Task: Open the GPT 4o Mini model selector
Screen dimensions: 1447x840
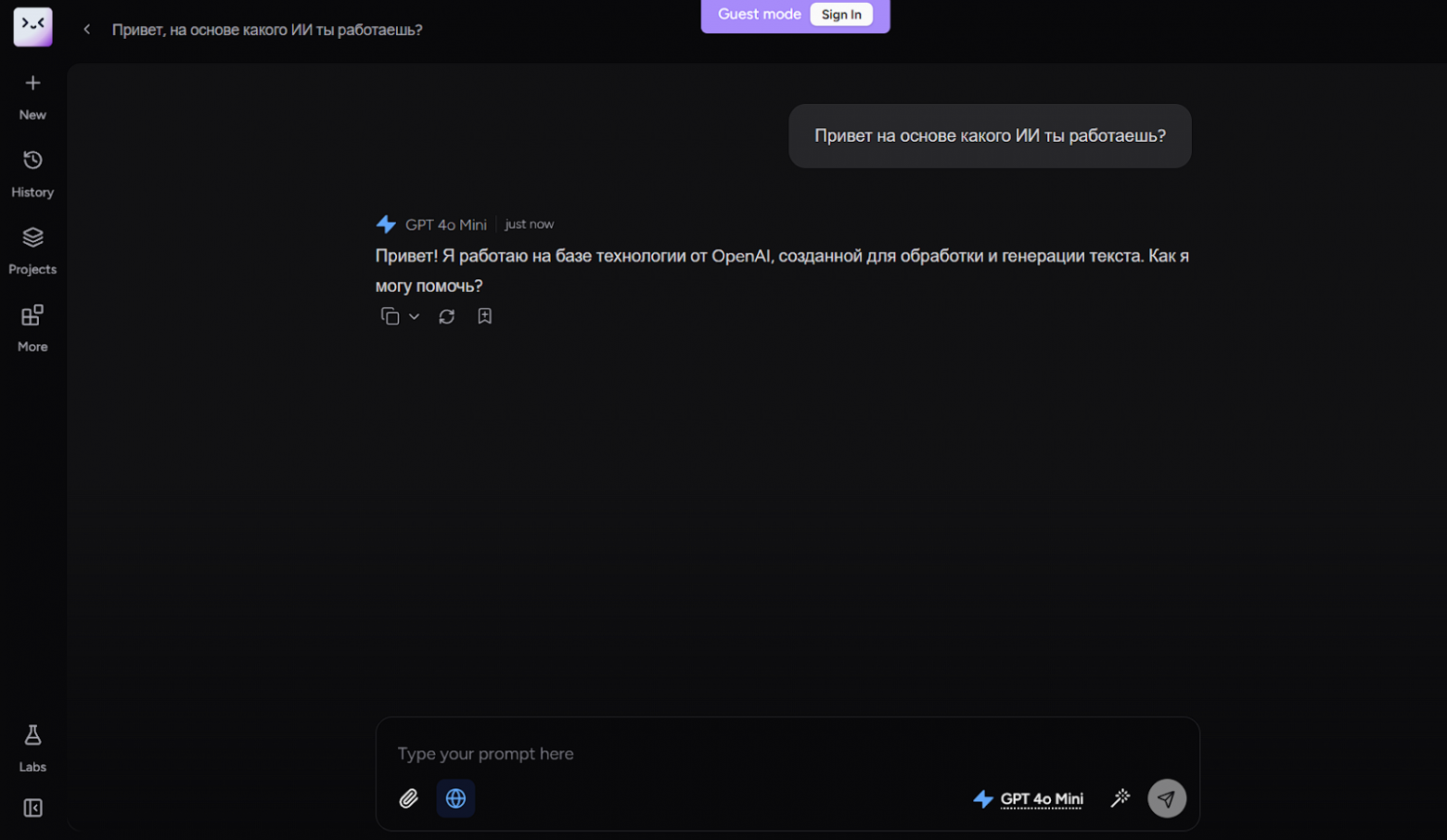Action: [x=1028, y=798]
